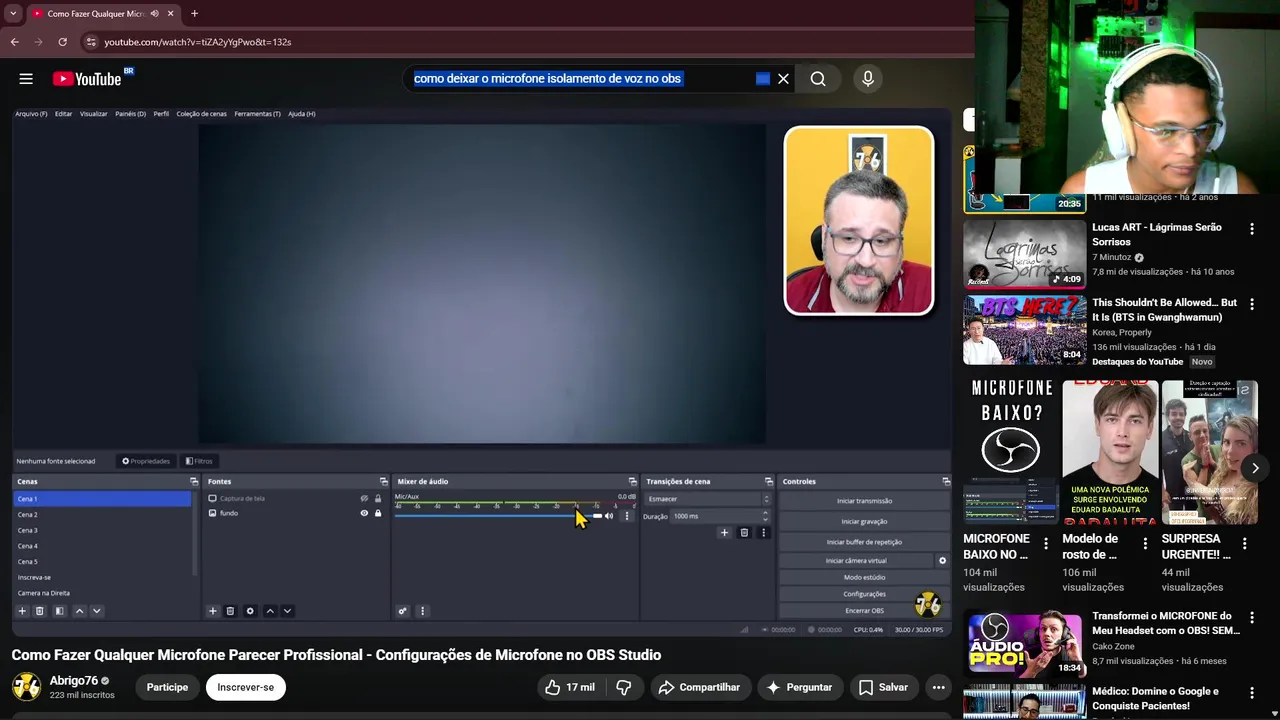Screen dimensions: 1280x720
Task: Add a new scene in Cenas panel
Action: 22,611
